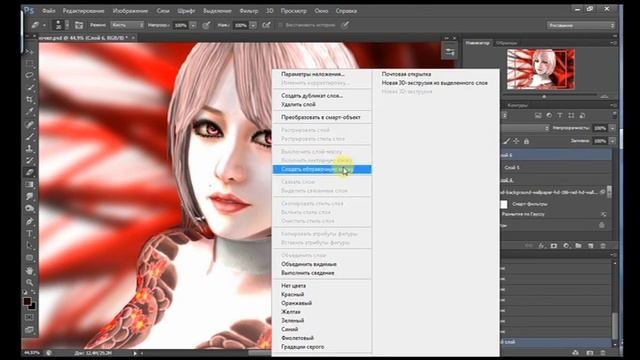Select the Type tool (T)
This screenshot has width=640, height=360.
[x=29, y=234]
